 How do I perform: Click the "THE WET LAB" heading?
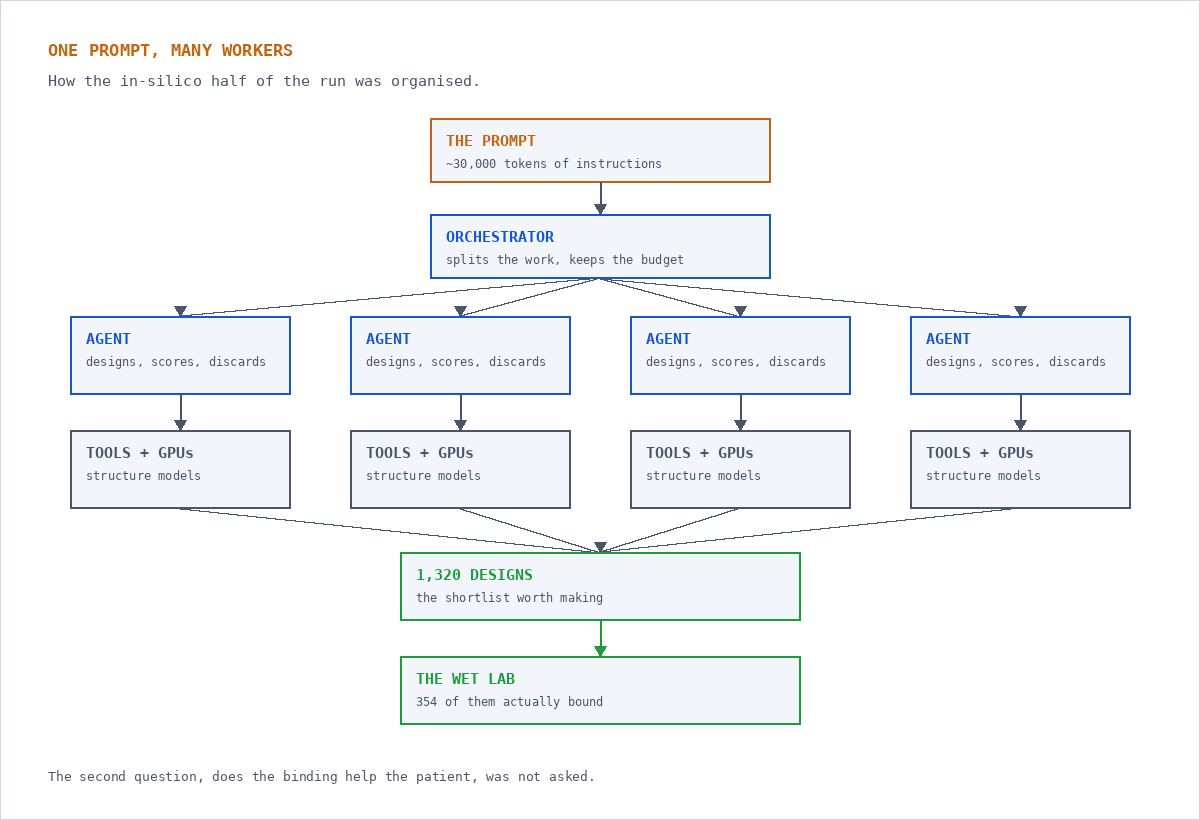(x=465, y=680)
